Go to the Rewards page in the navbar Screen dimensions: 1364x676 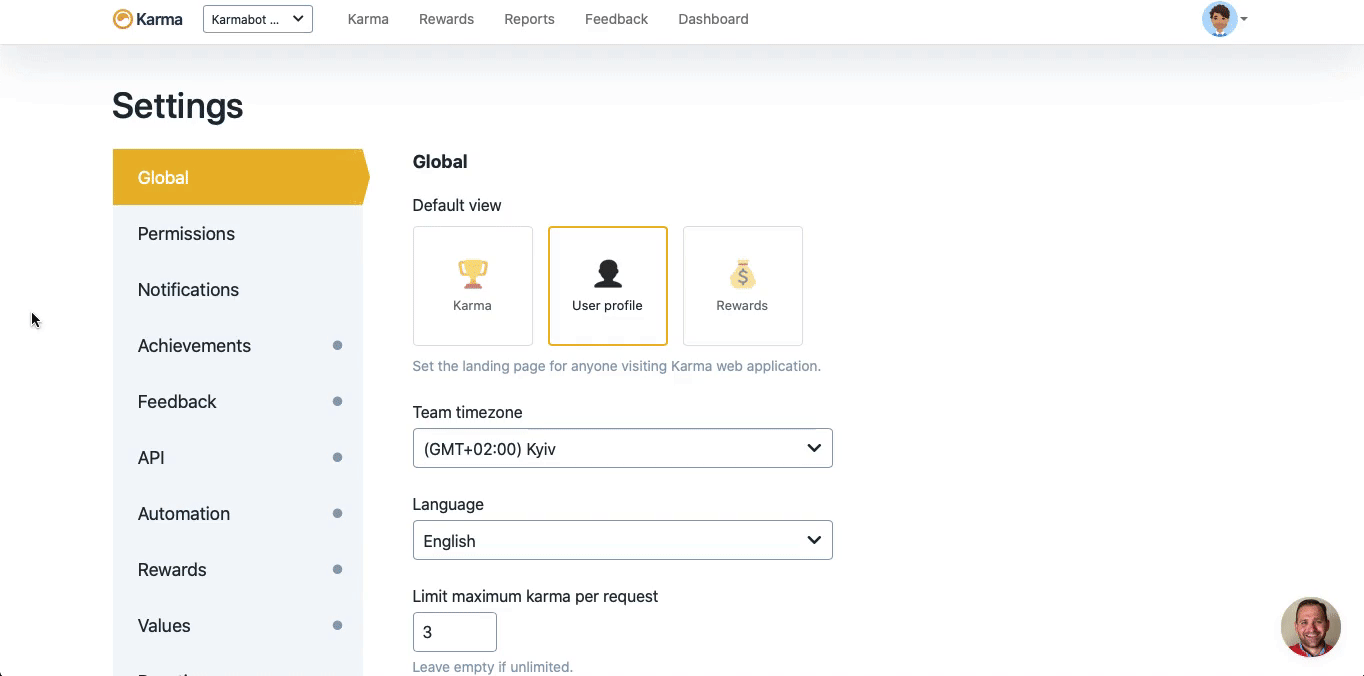tap(446, 19)
